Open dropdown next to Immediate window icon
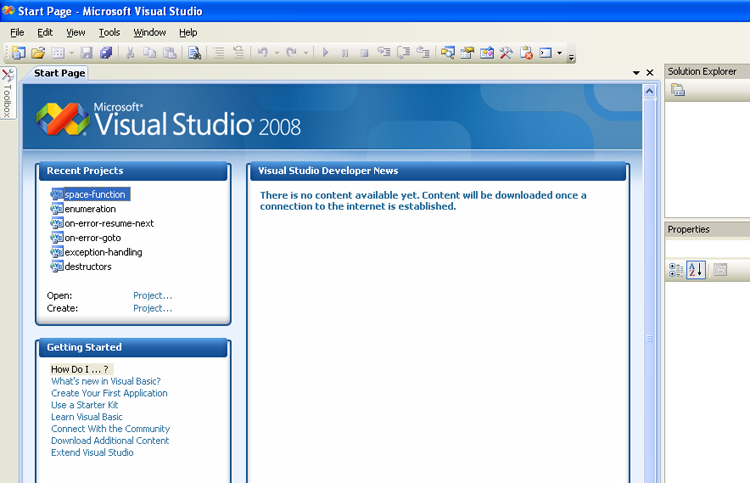Screen dimensions: 750x483 point(559,53)
